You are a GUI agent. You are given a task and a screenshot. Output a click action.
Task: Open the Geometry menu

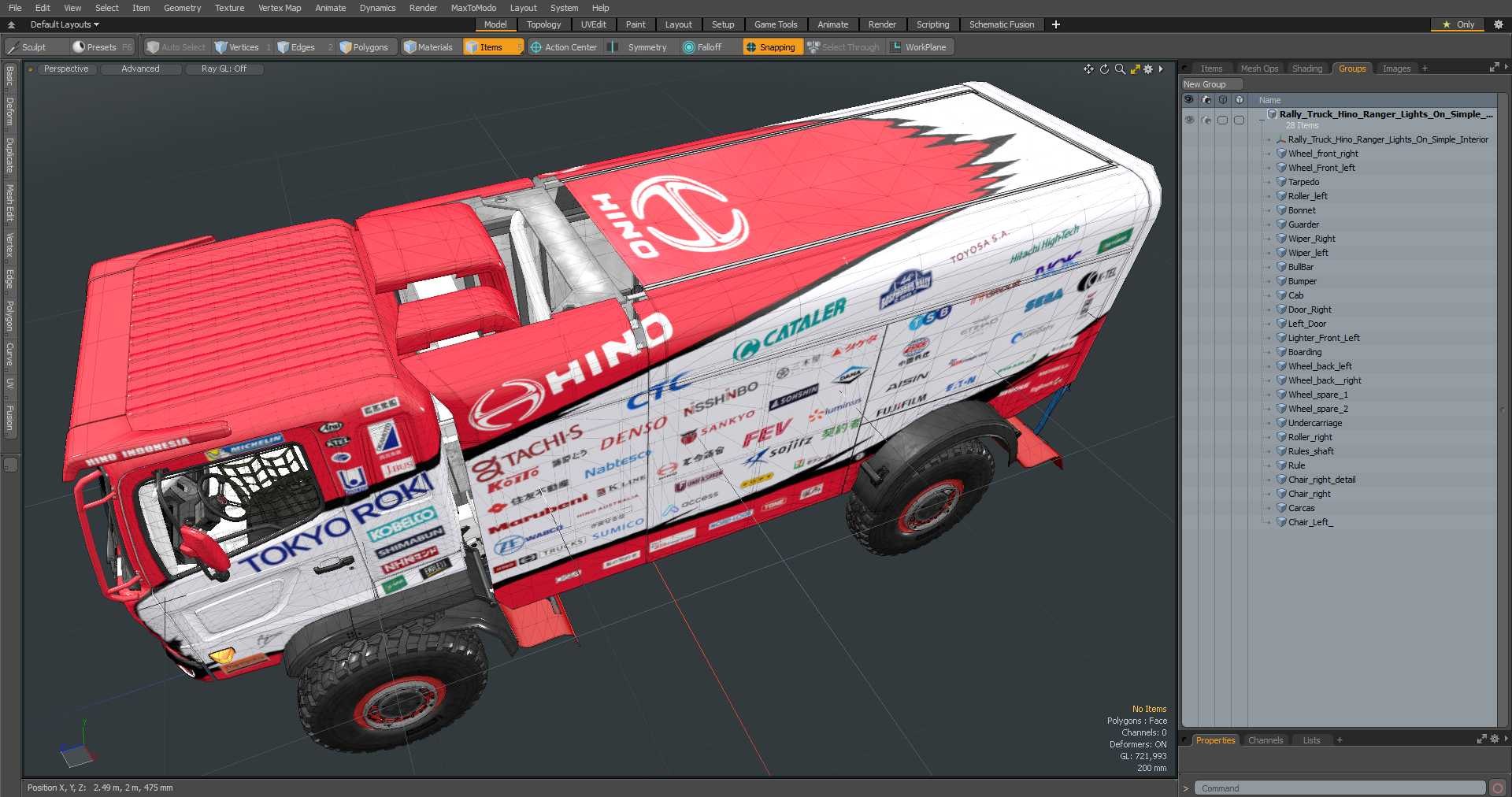[x=182, y=8]
